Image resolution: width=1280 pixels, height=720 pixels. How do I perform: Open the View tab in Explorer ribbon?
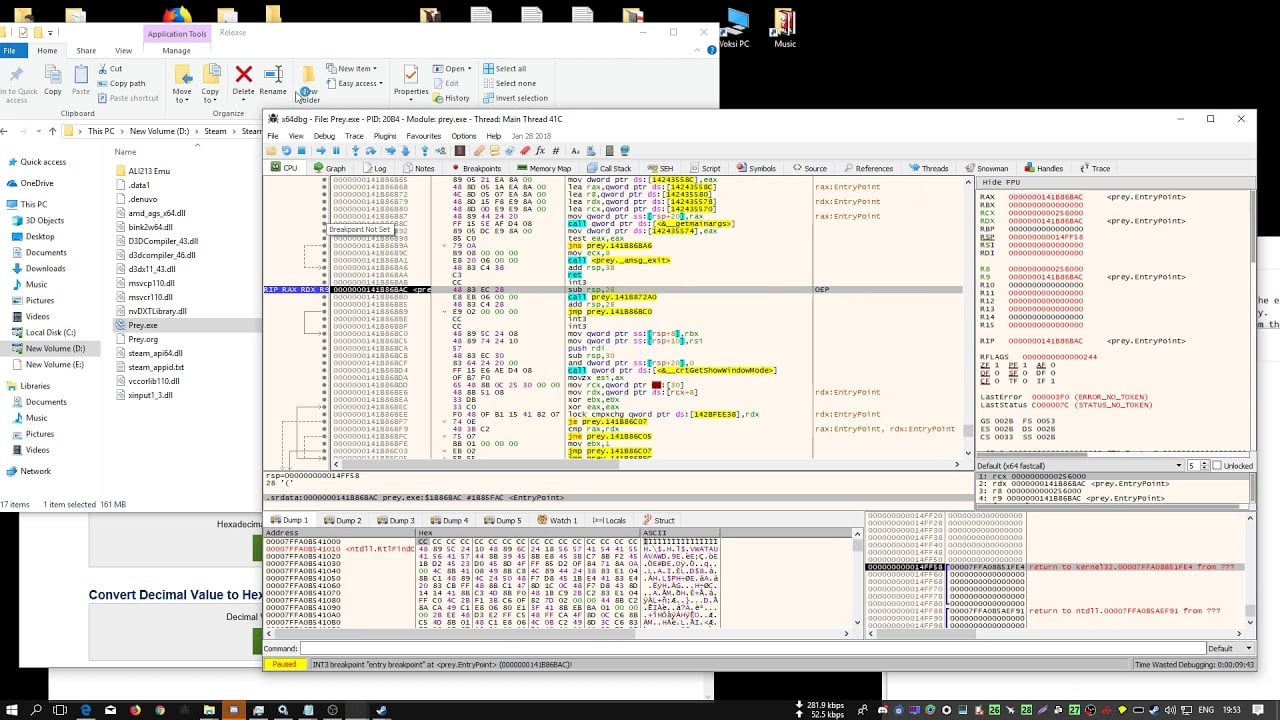pyautogui.click(x=123, y=50)
